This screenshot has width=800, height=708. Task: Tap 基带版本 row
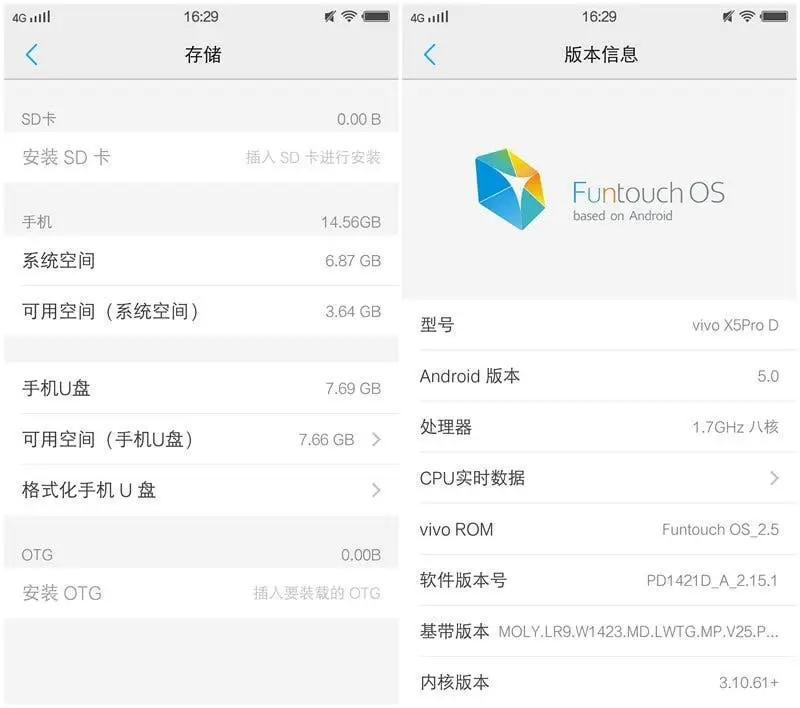(599, 631)
